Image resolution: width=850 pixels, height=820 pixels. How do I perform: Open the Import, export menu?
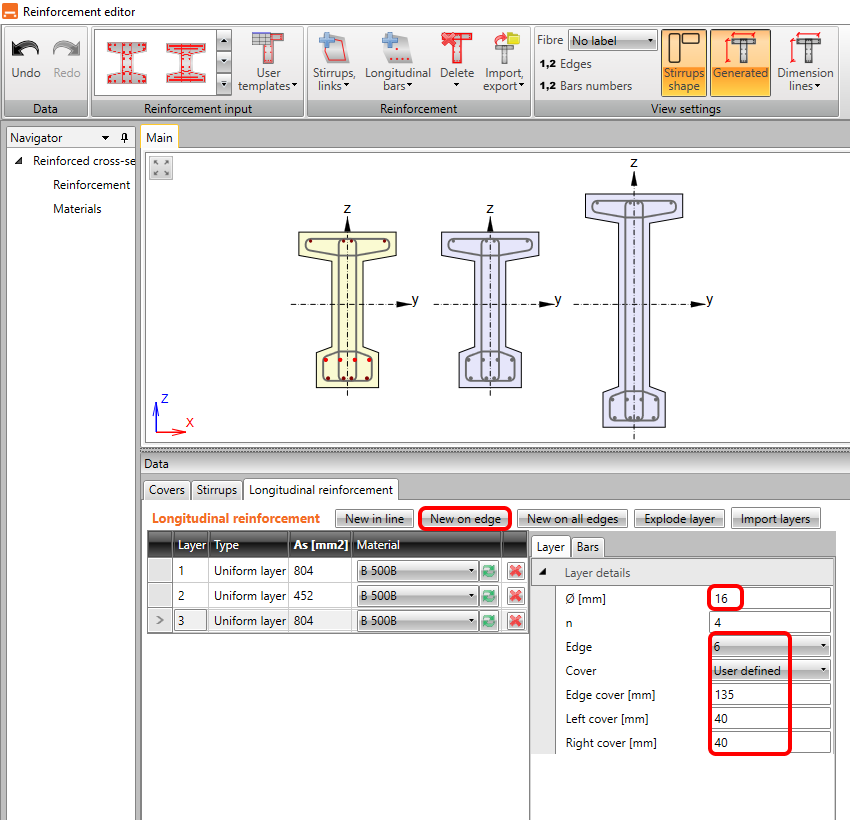504,62
